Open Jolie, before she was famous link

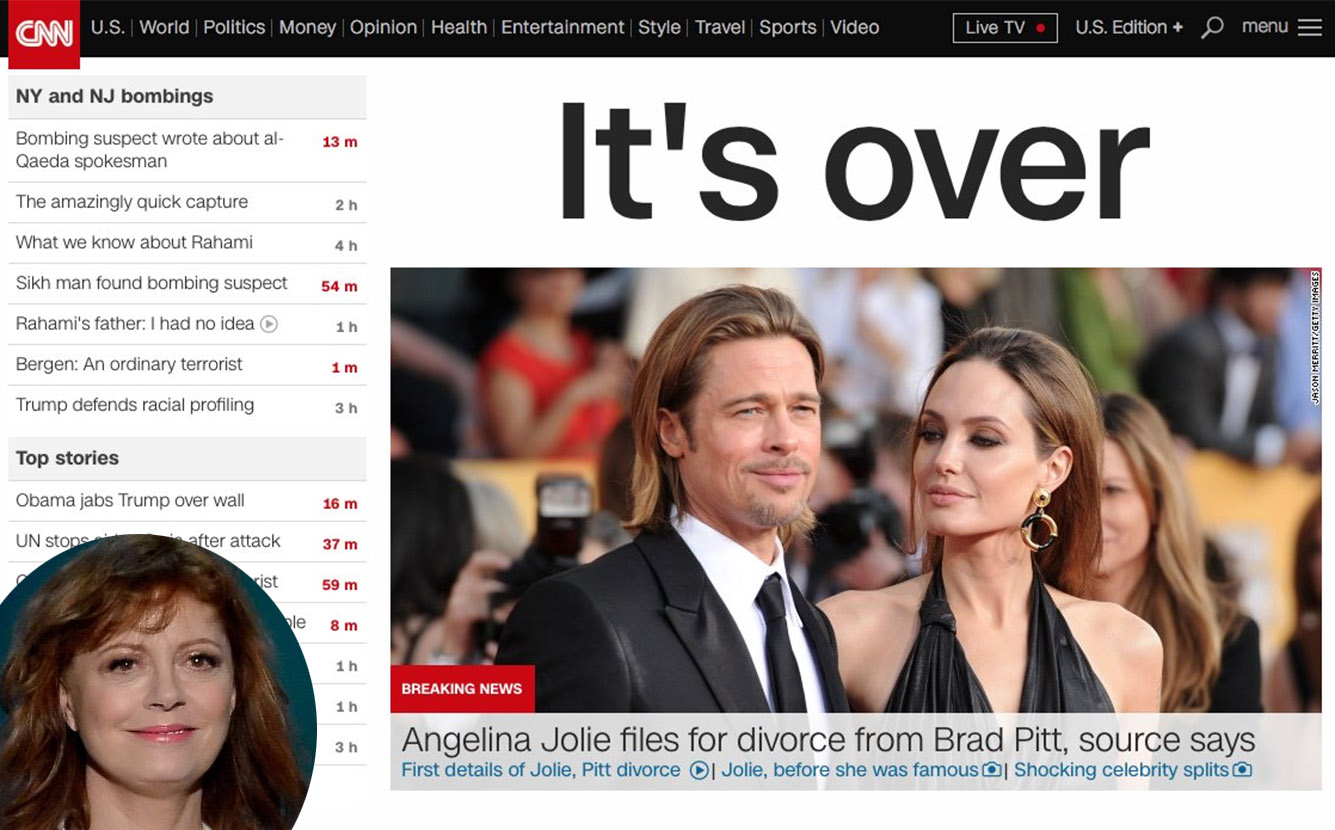click(x=850, y=770)
